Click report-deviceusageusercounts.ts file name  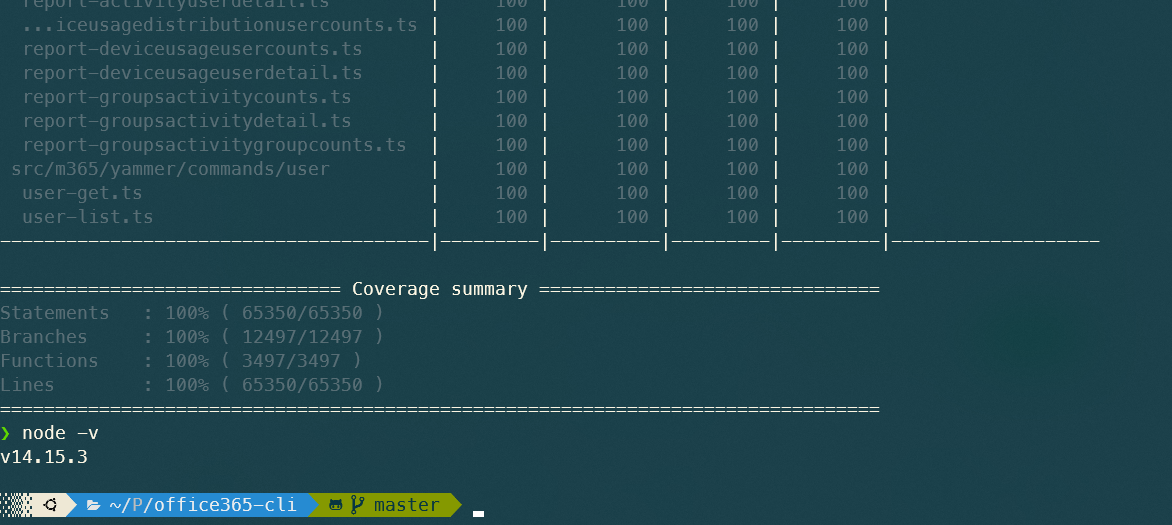[x=192, y=49]
